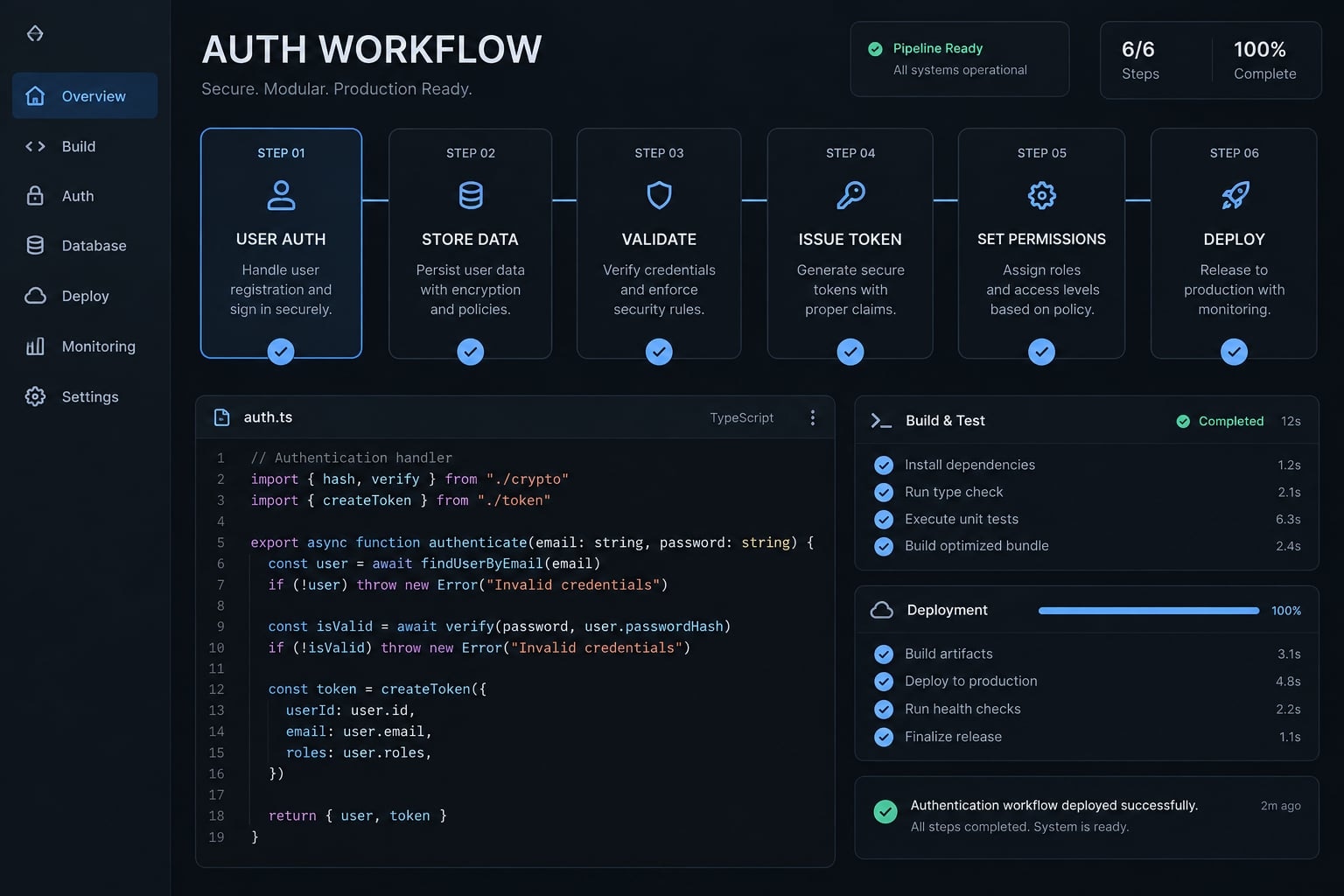Click the check beside Run type check
1344x896 pixels.
click(884, 492)
